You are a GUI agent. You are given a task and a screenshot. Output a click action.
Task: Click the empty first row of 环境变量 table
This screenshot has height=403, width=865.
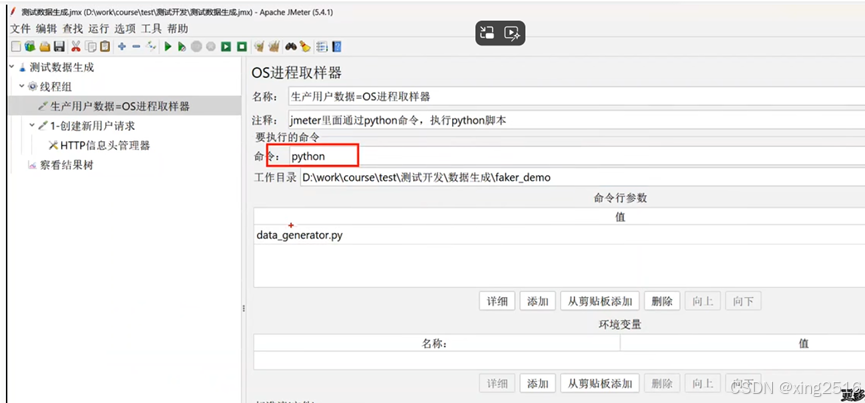pyautogui.click(x=559, y=360)
